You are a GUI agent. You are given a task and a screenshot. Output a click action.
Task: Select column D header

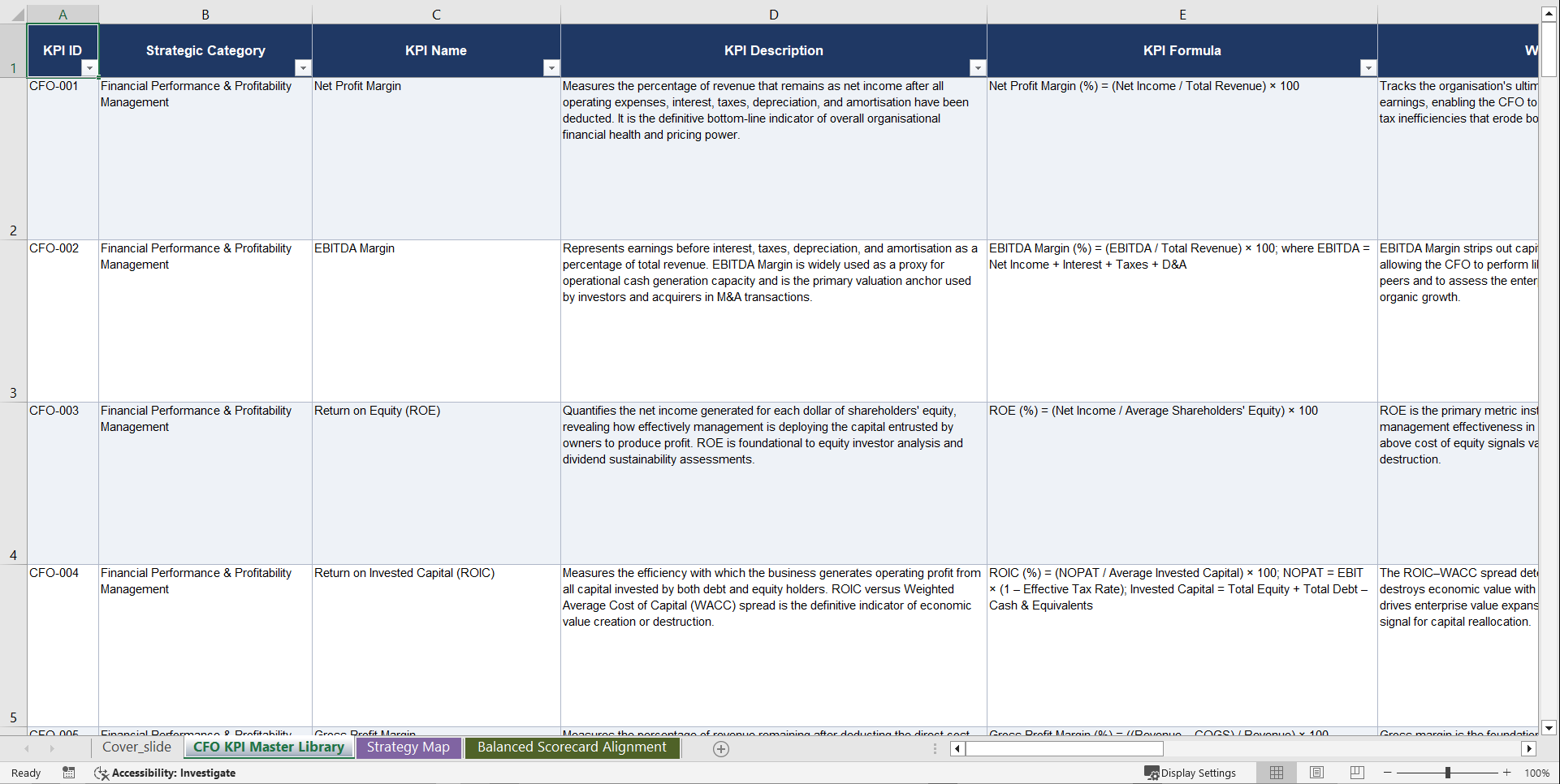click(774, 15)
